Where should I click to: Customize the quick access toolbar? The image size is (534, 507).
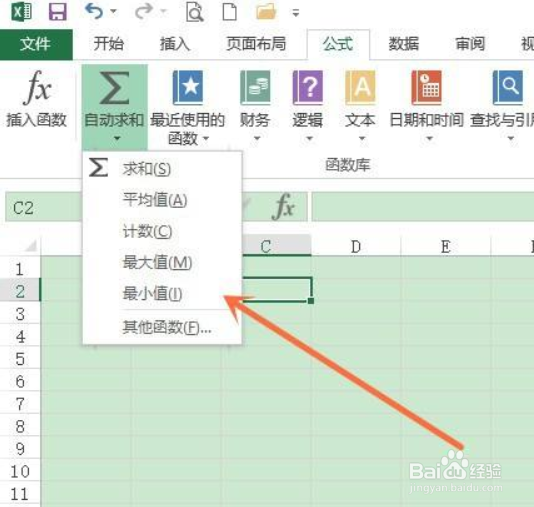click(296, 13)
